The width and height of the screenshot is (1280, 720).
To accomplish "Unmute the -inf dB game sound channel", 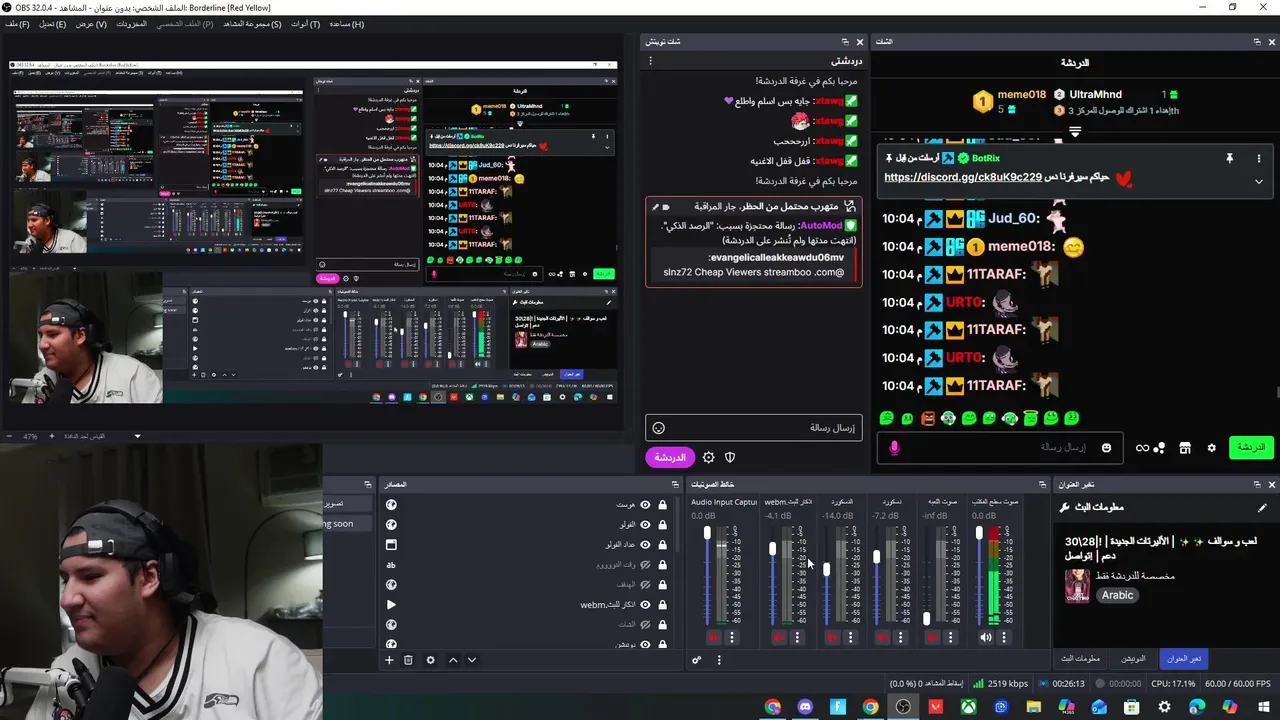I will [932, 637].
